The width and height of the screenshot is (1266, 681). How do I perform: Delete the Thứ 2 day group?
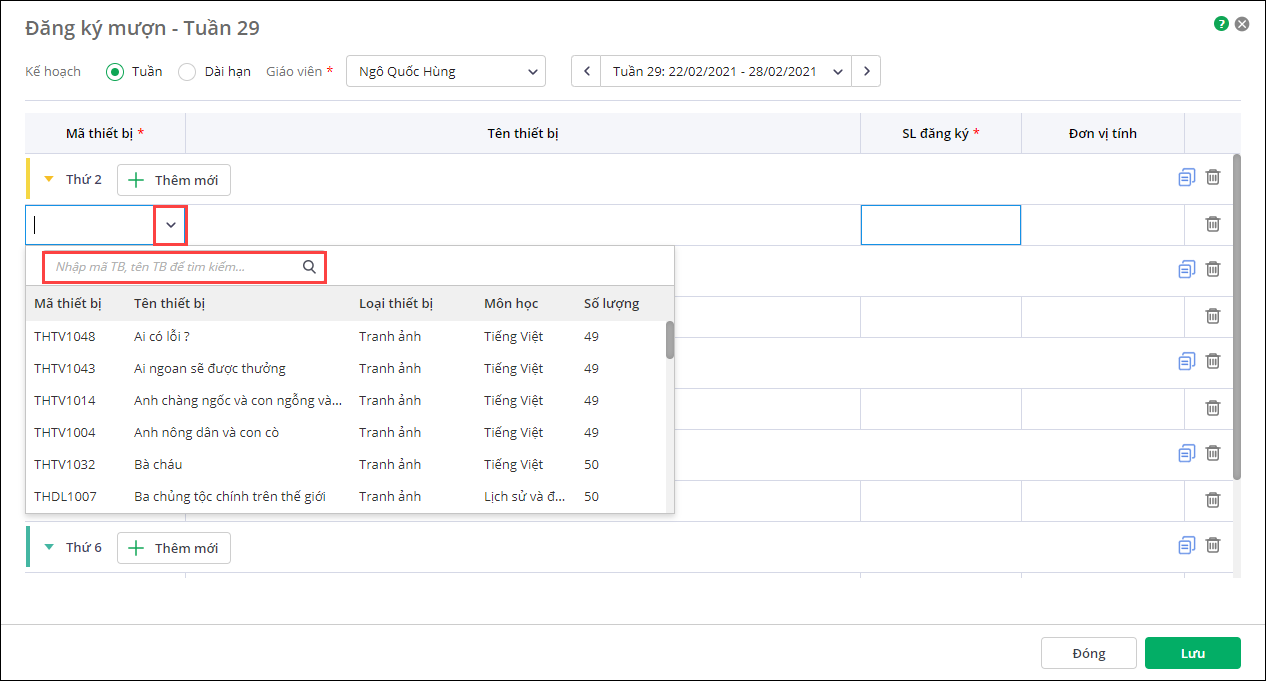1213,177
